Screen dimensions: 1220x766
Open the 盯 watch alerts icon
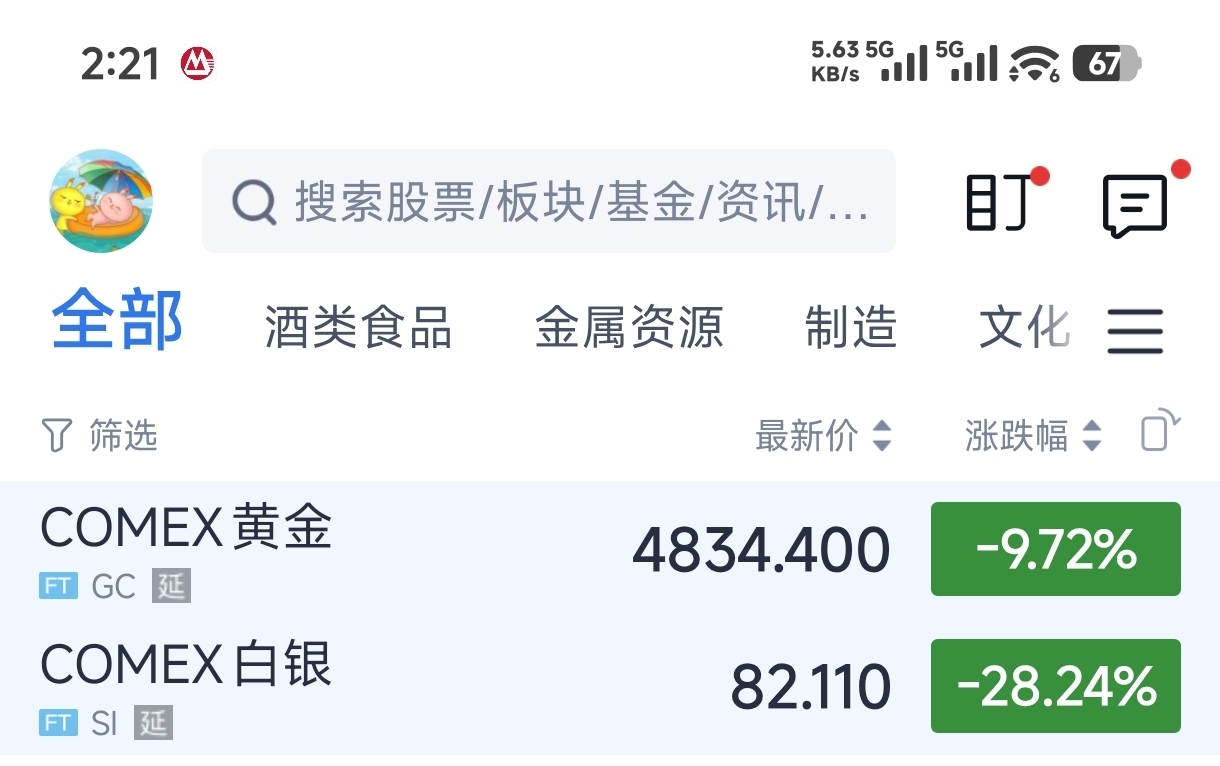point(999,203)
